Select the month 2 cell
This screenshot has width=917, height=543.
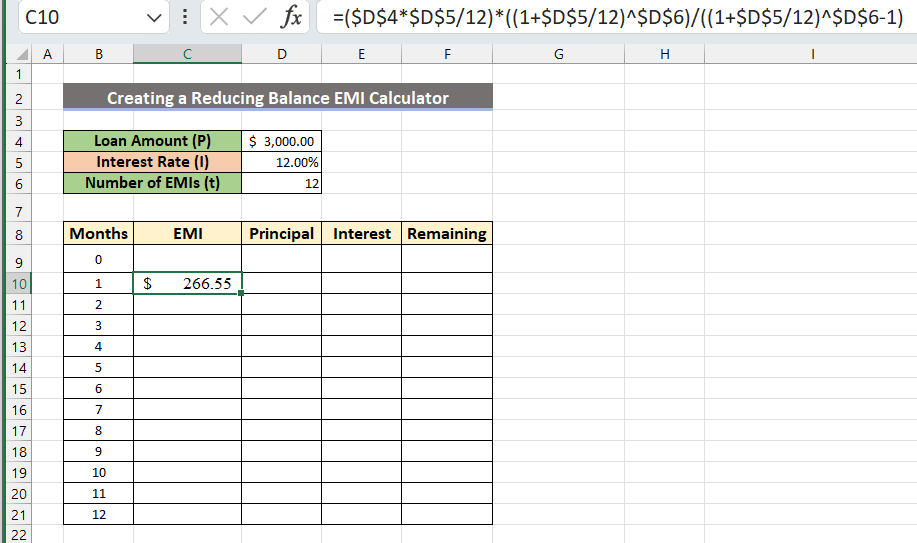[98, 304]
